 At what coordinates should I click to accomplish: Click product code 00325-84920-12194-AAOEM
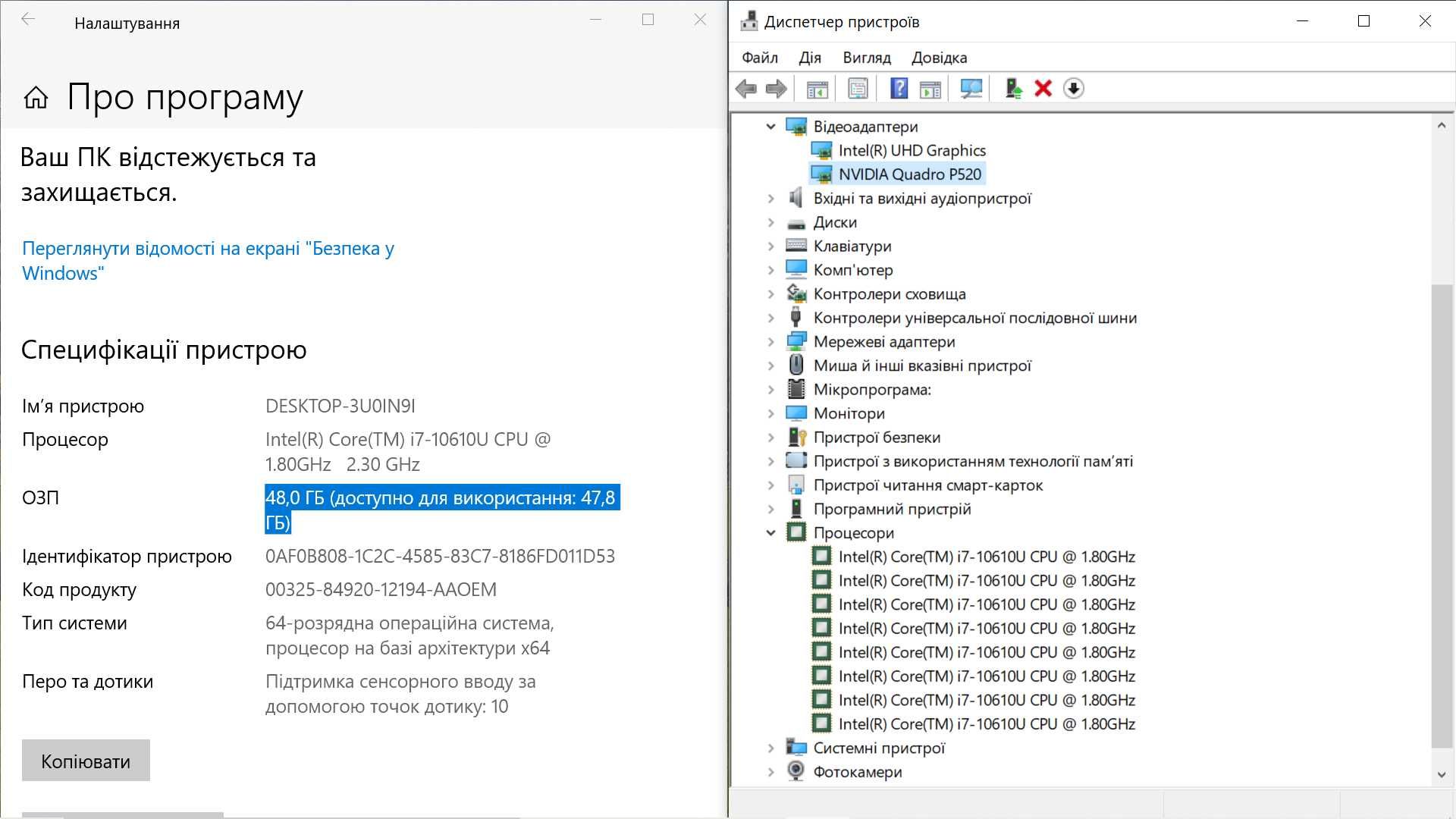[381, 590]
